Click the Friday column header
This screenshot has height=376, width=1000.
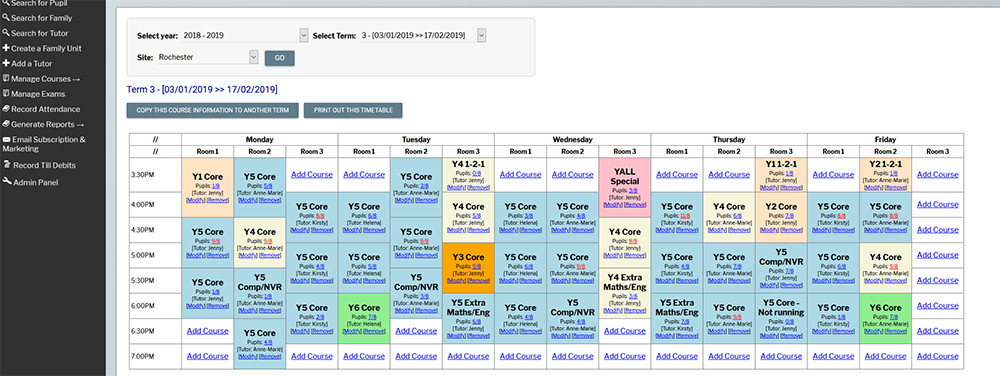tap(885, 140)
